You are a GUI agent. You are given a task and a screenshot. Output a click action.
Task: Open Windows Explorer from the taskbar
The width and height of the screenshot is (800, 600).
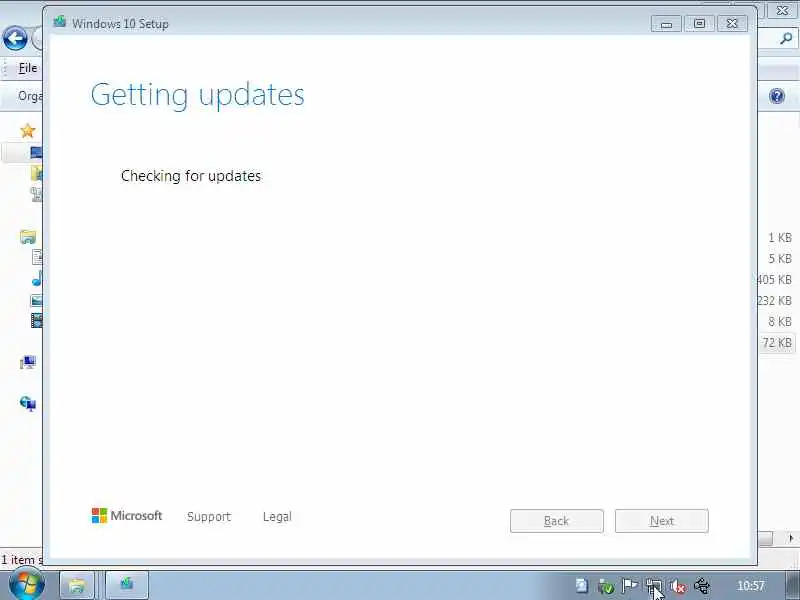point(77,585)
